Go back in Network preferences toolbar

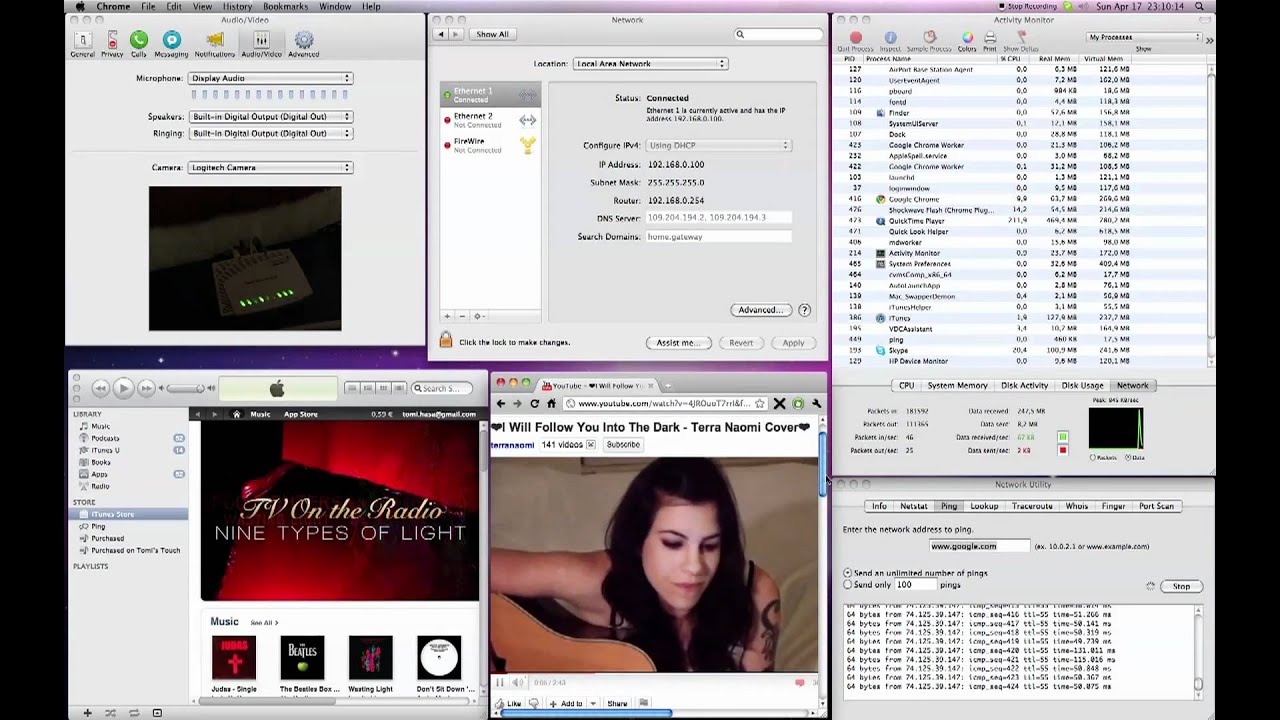[x=440, y=34]
